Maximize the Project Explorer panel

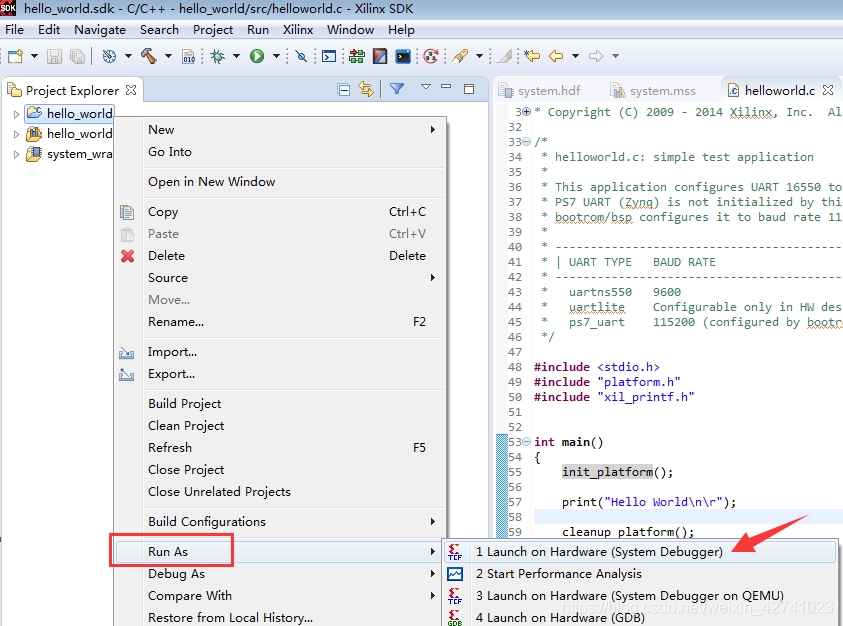pyautogui.click(x=469, y=89)
